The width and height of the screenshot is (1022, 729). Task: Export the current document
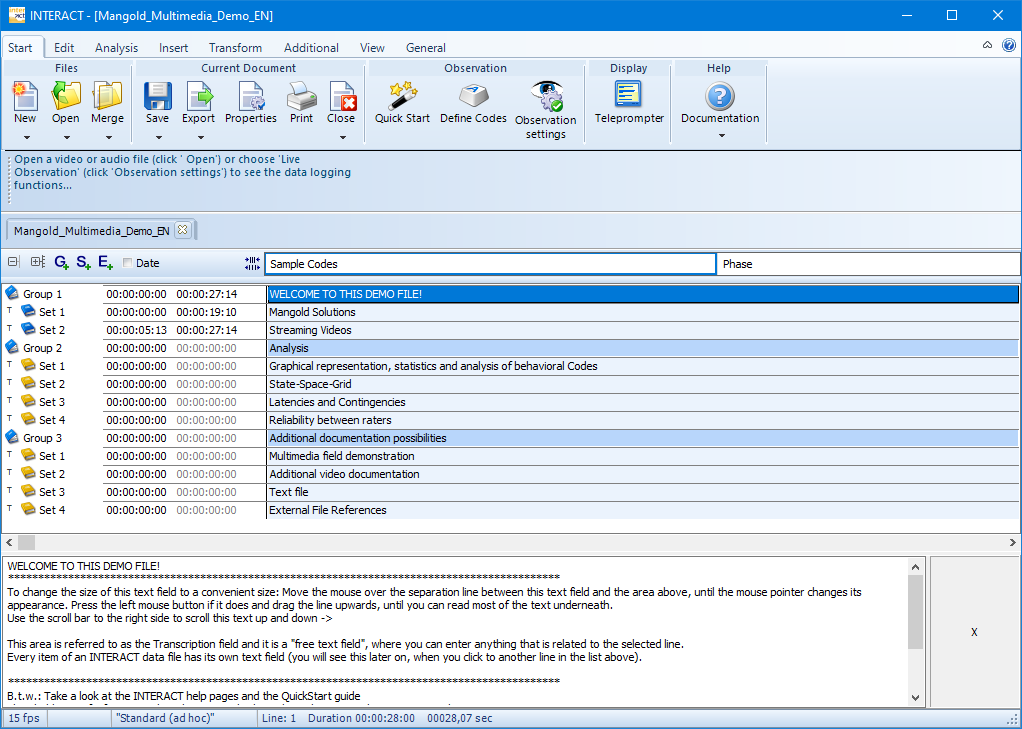coord(198,103)
